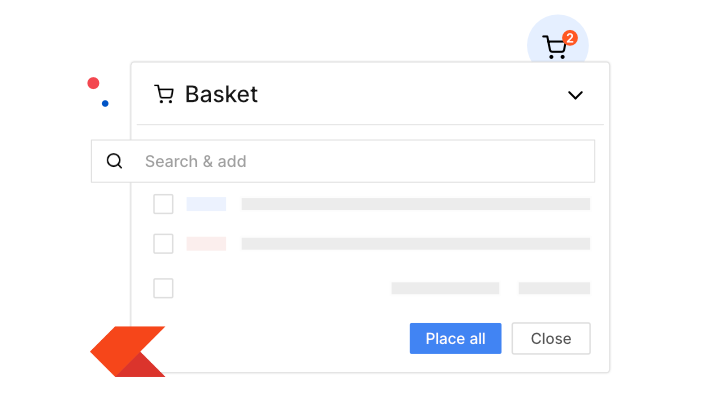Select the first basket item row placeholder
This screenshot has width=701, height=401.
(415, 204)
